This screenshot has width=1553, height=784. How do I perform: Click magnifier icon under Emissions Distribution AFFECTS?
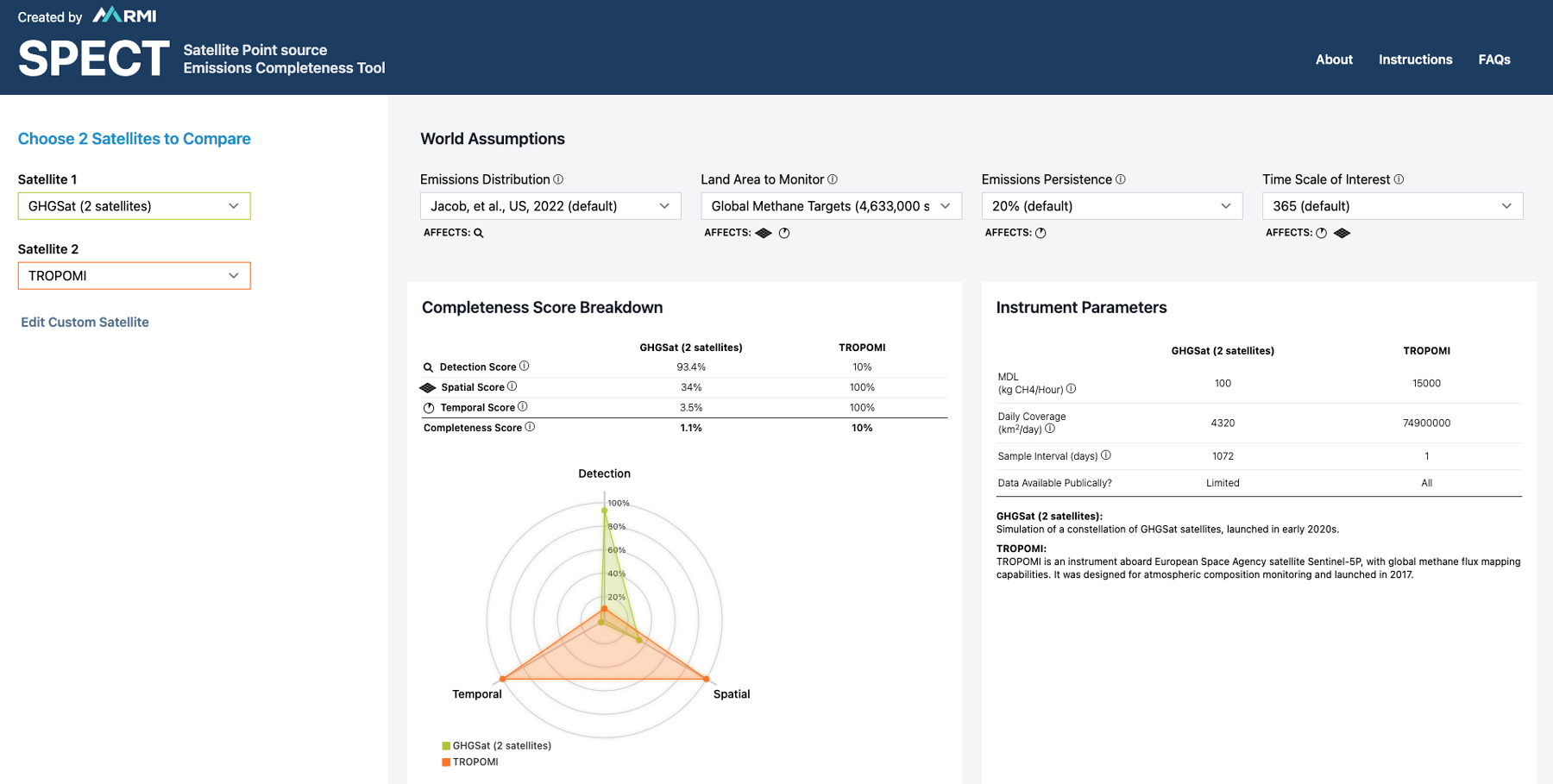point(479,233)
